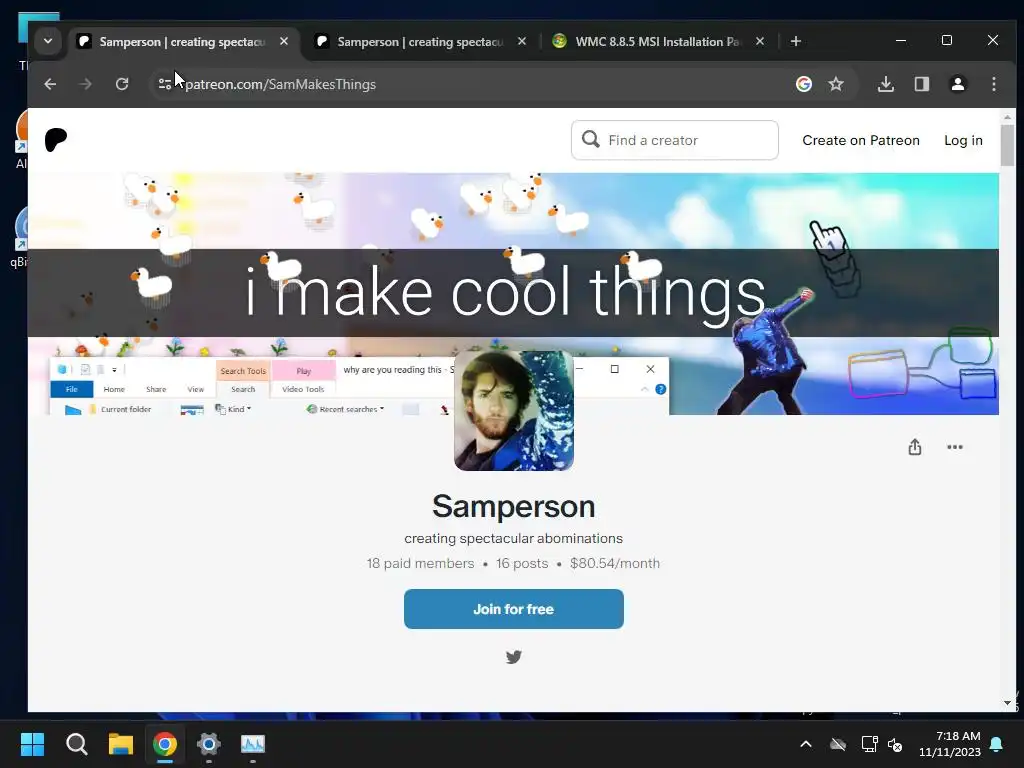Toggle Chrome side panel icon
Screen dimensions: 1024x768
pos(921,84)
